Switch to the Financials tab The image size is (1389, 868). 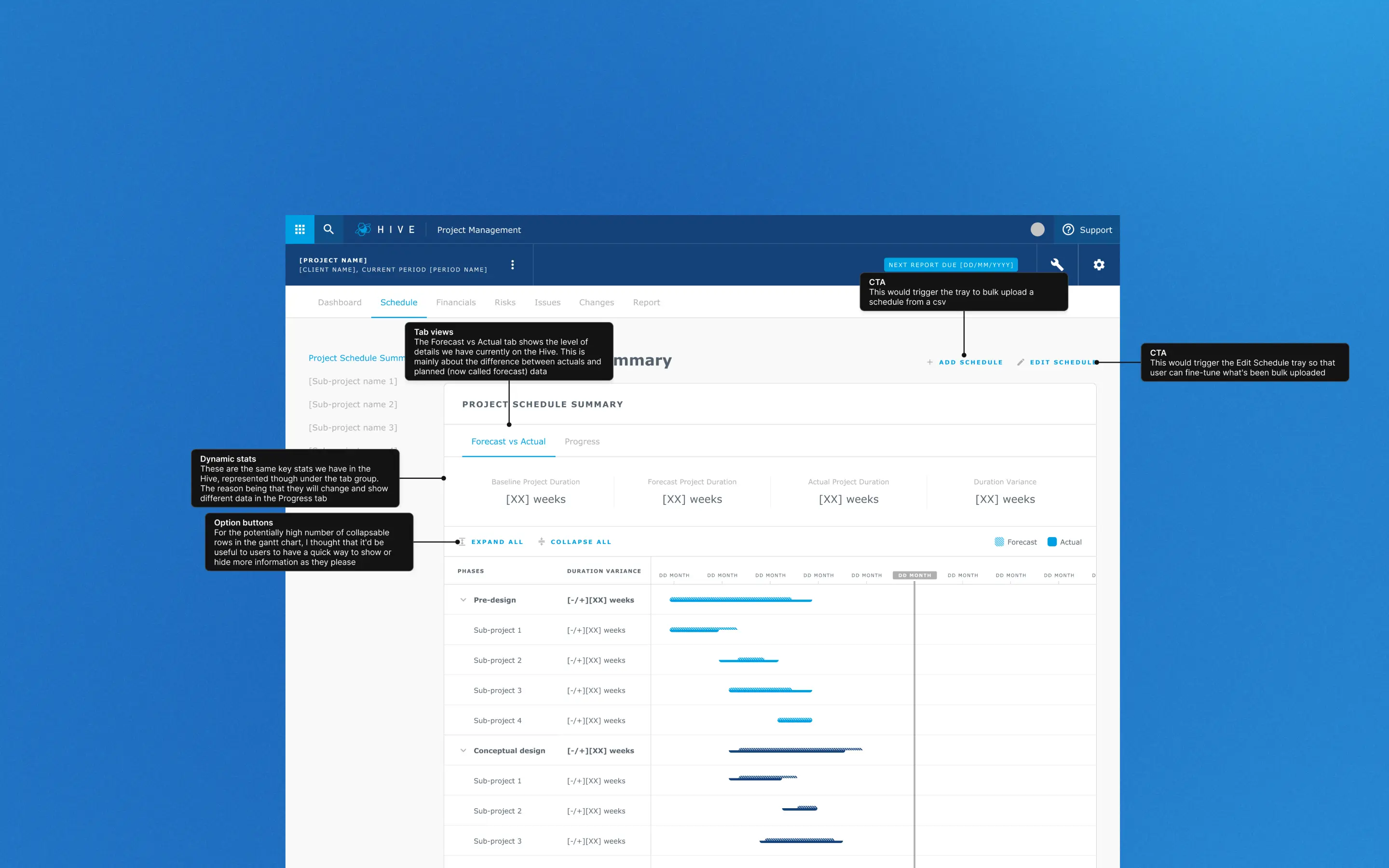point(456,302)
